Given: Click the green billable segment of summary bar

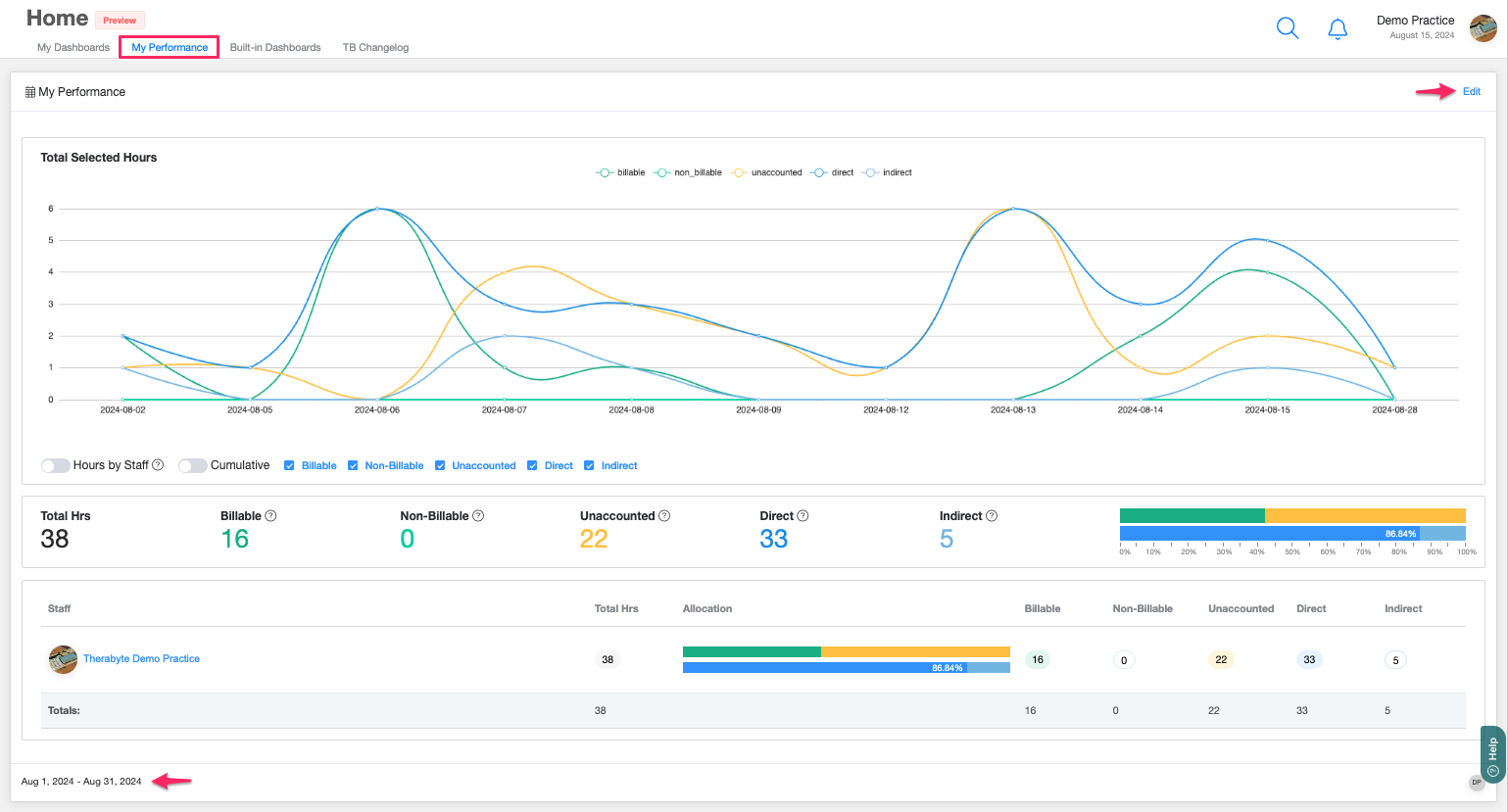Looking at the screenshot, I should pyautogui.click(x=1192, y=515).
